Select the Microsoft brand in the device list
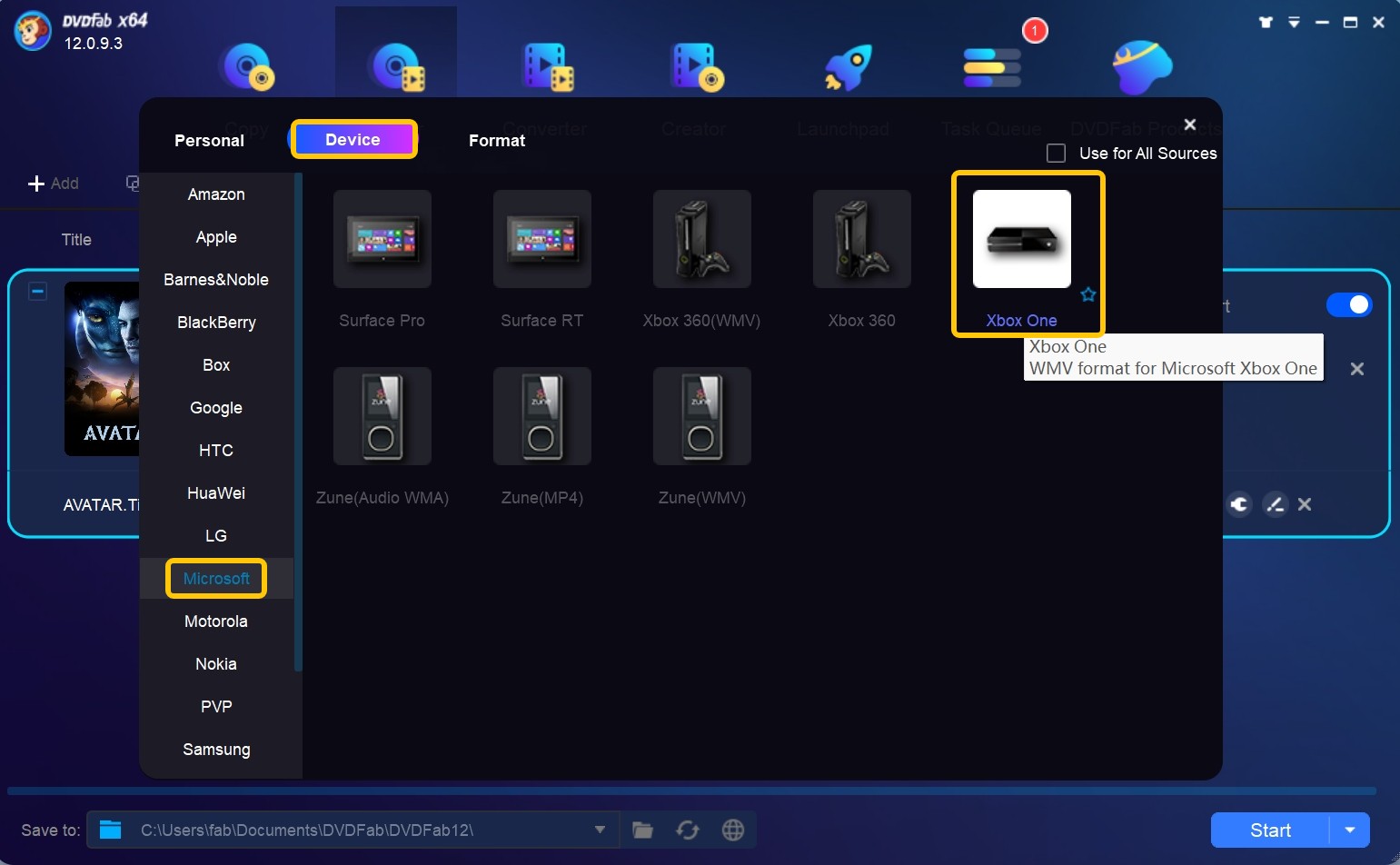 216,578
